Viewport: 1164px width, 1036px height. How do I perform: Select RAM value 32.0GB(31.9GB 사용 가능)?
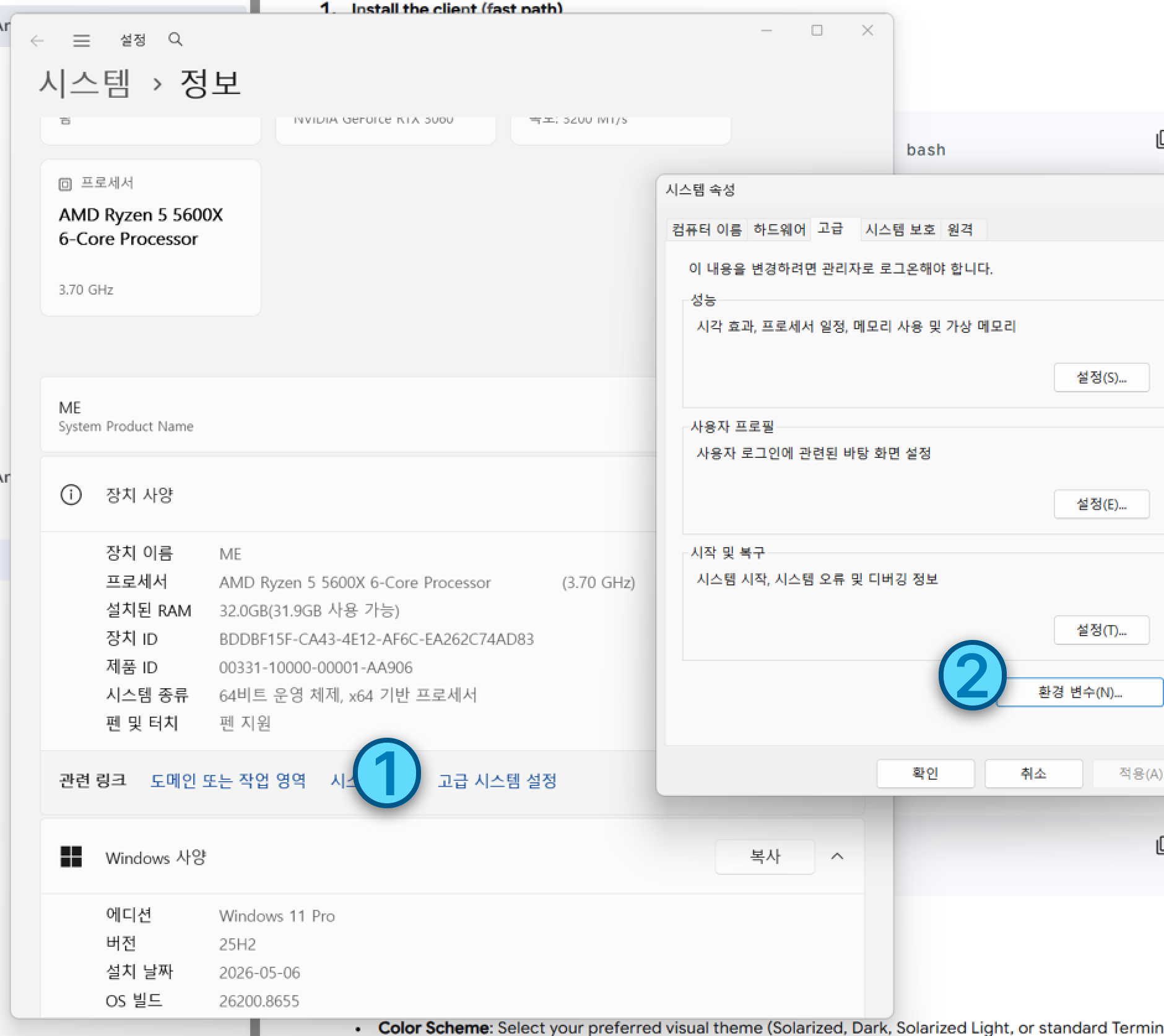309,611
